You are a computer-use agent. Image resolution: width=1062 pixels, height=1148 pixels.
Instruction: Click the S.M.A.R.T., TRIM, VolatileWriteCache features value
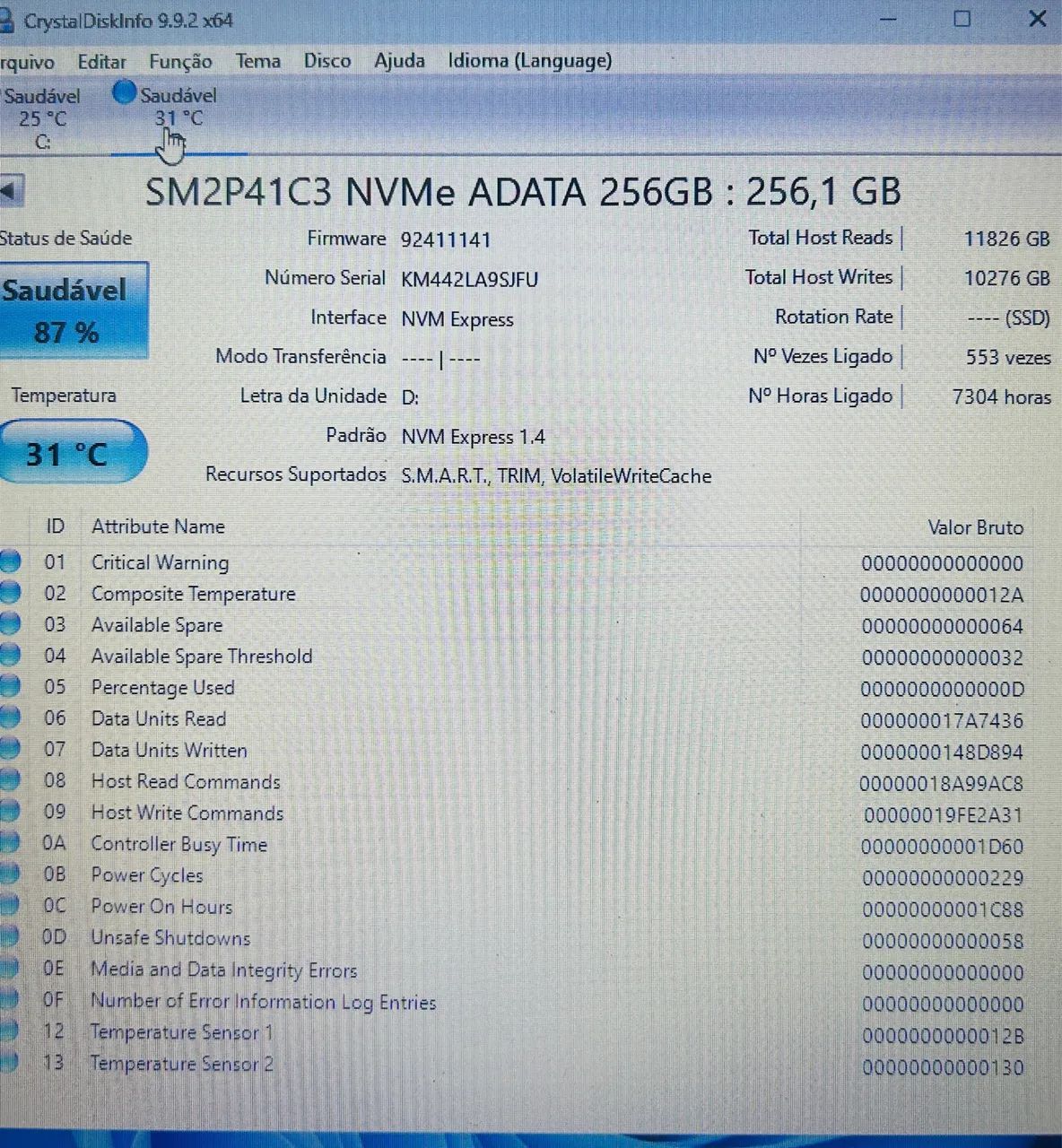[x=556, y=476]
